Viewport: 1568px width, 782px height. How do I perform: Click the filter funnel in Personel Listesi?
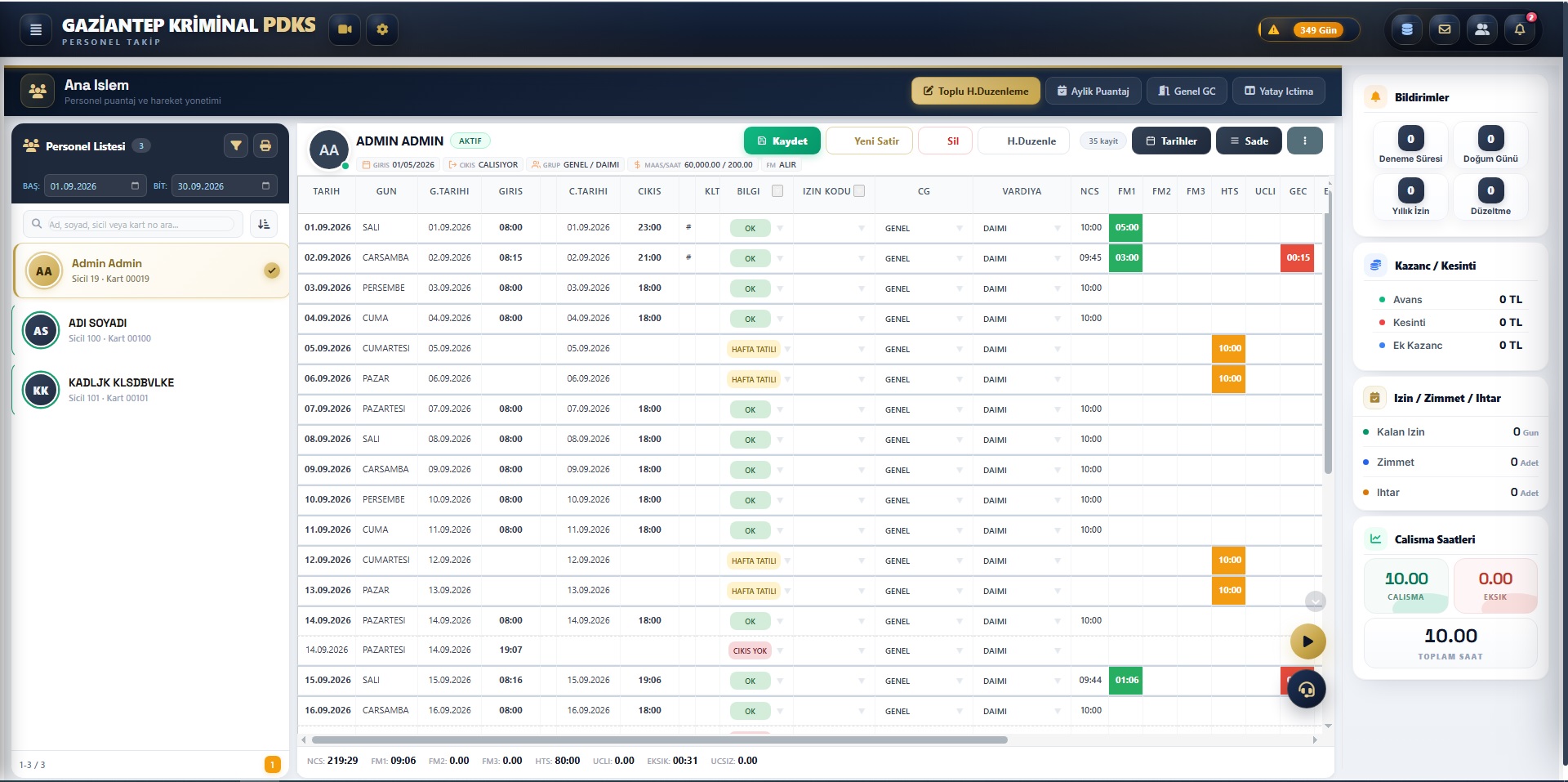236,145
